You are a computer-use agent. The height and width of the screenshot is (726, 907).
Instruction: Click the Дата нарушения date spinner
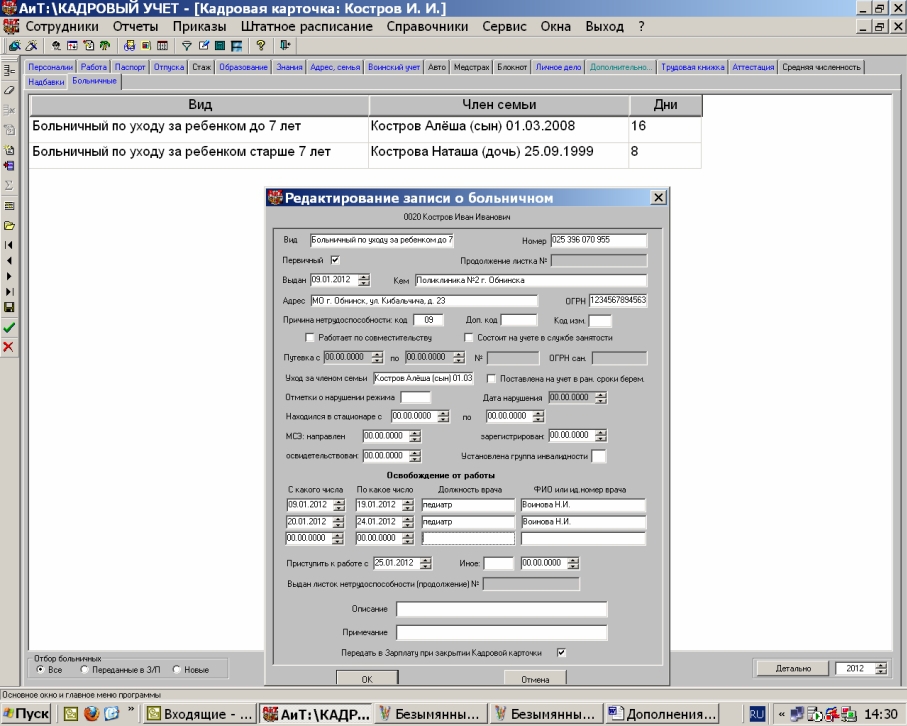601,398
